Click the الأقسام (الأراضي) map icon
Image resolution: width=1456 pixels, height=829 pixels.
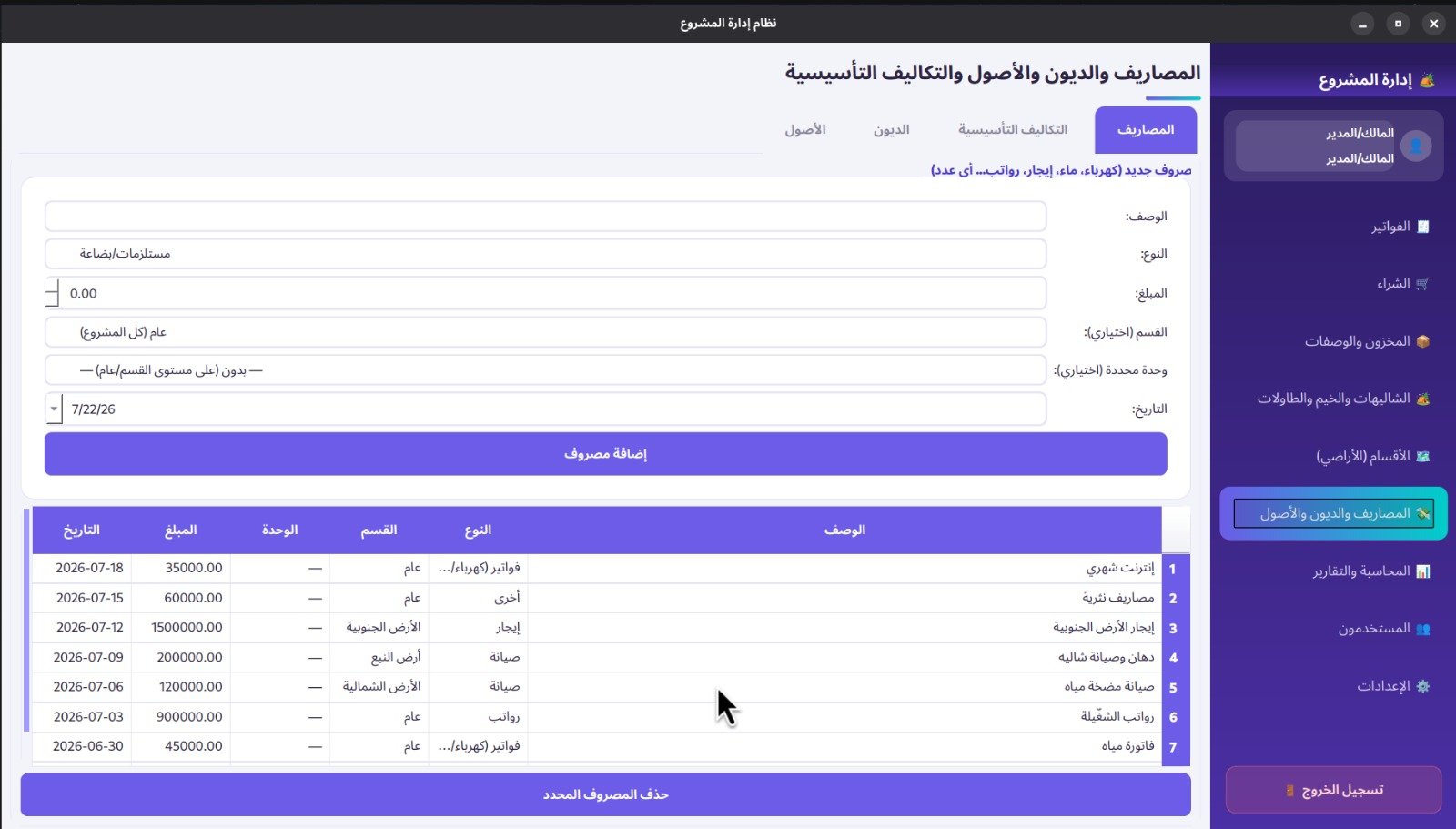[x=1423, y=456]
